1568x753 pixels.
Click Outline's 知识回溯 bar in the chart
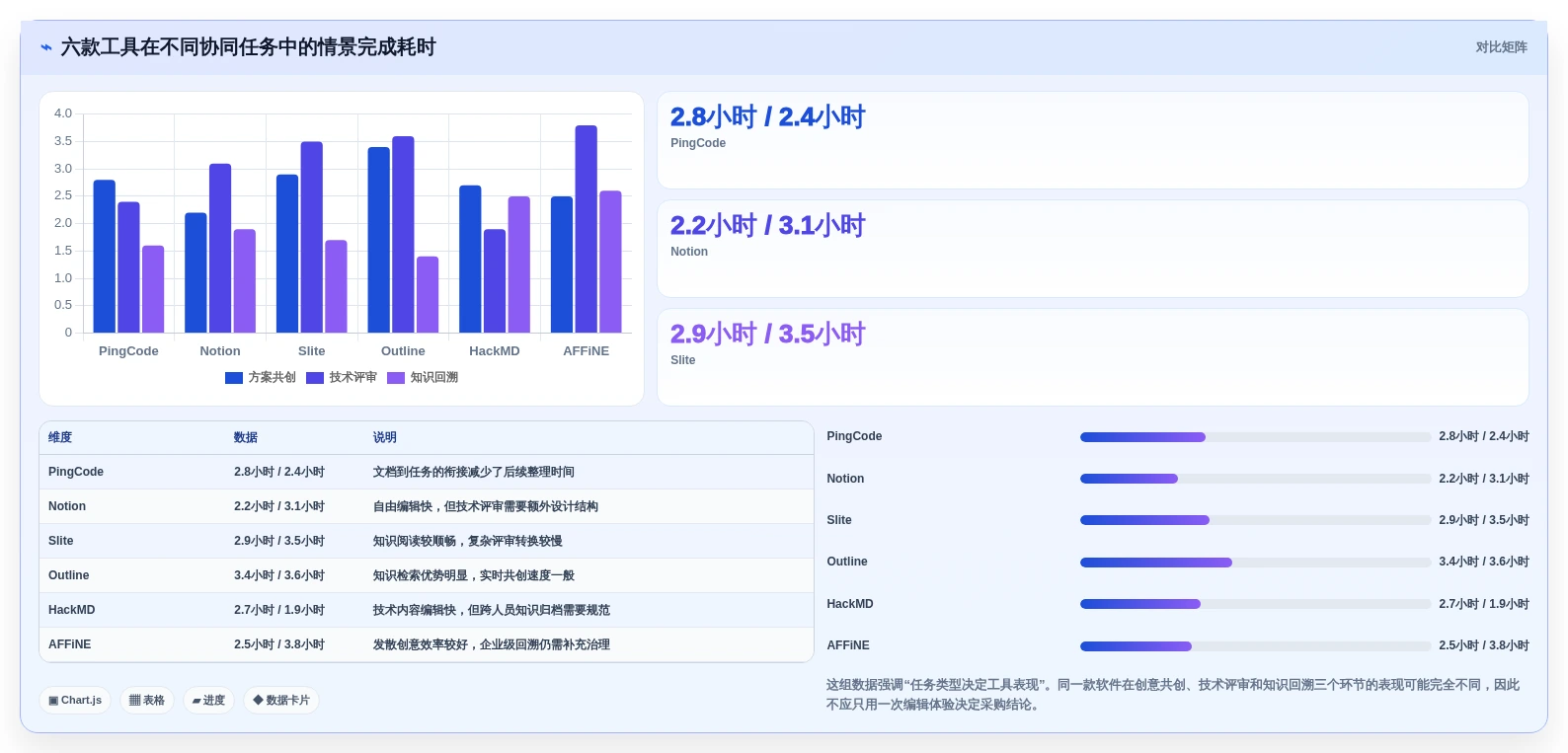(x=428, y=295)
